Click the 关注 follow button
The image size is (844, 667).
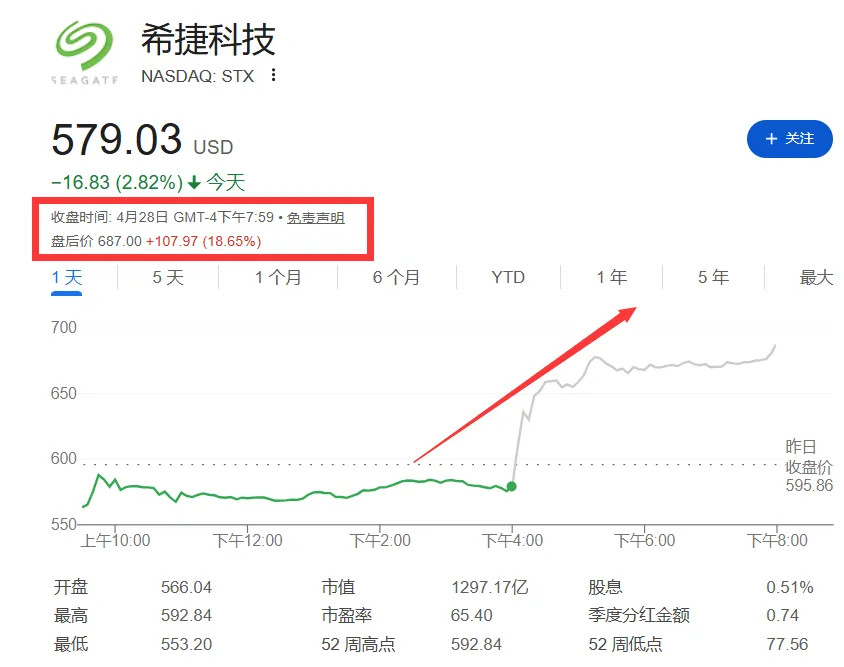coord(790,139)
